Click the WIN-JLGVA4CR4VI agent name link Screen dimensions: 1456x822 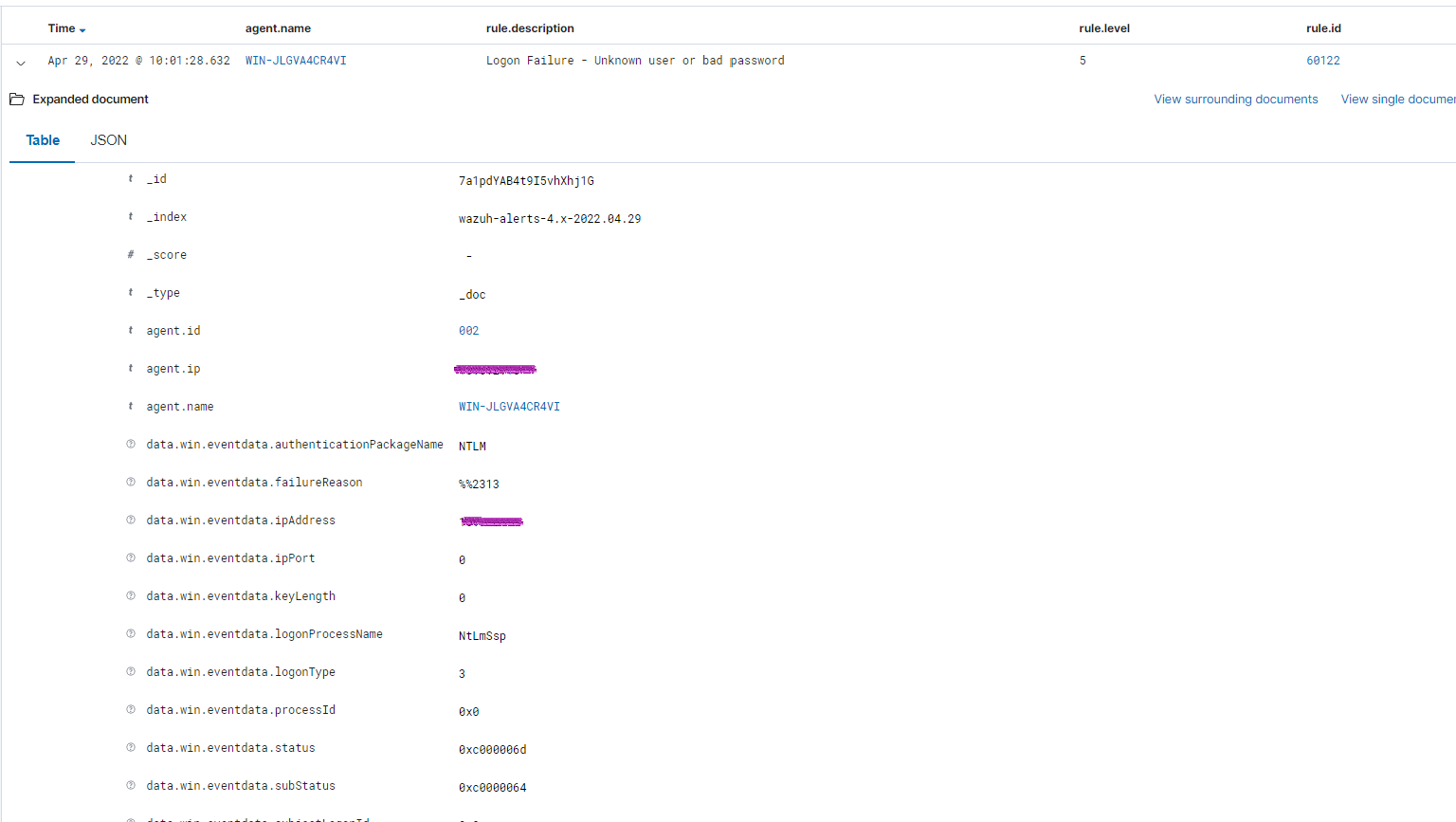(x=295, y=60)
